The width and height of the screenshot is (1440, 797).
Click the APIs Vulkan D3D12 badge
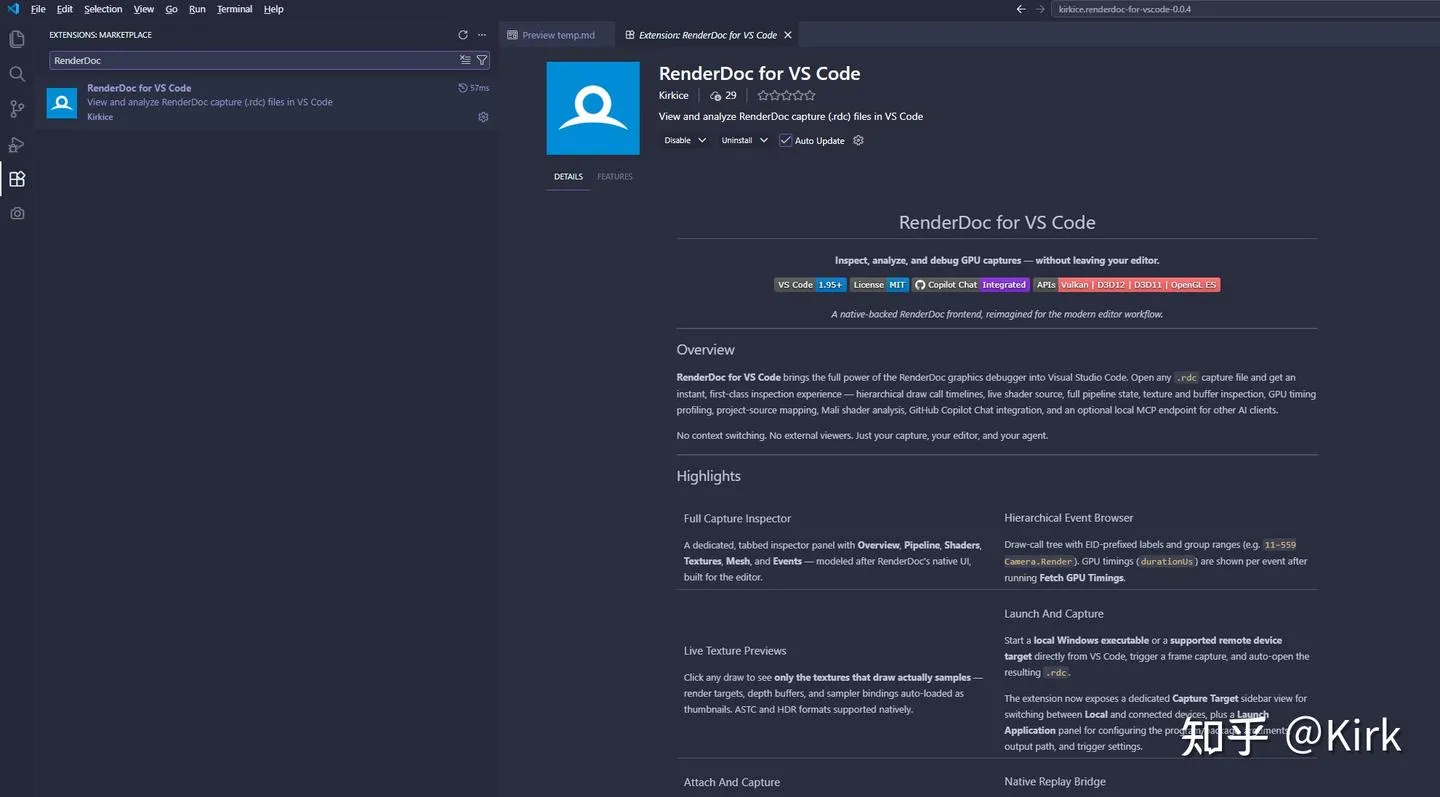click(1127, 285)
